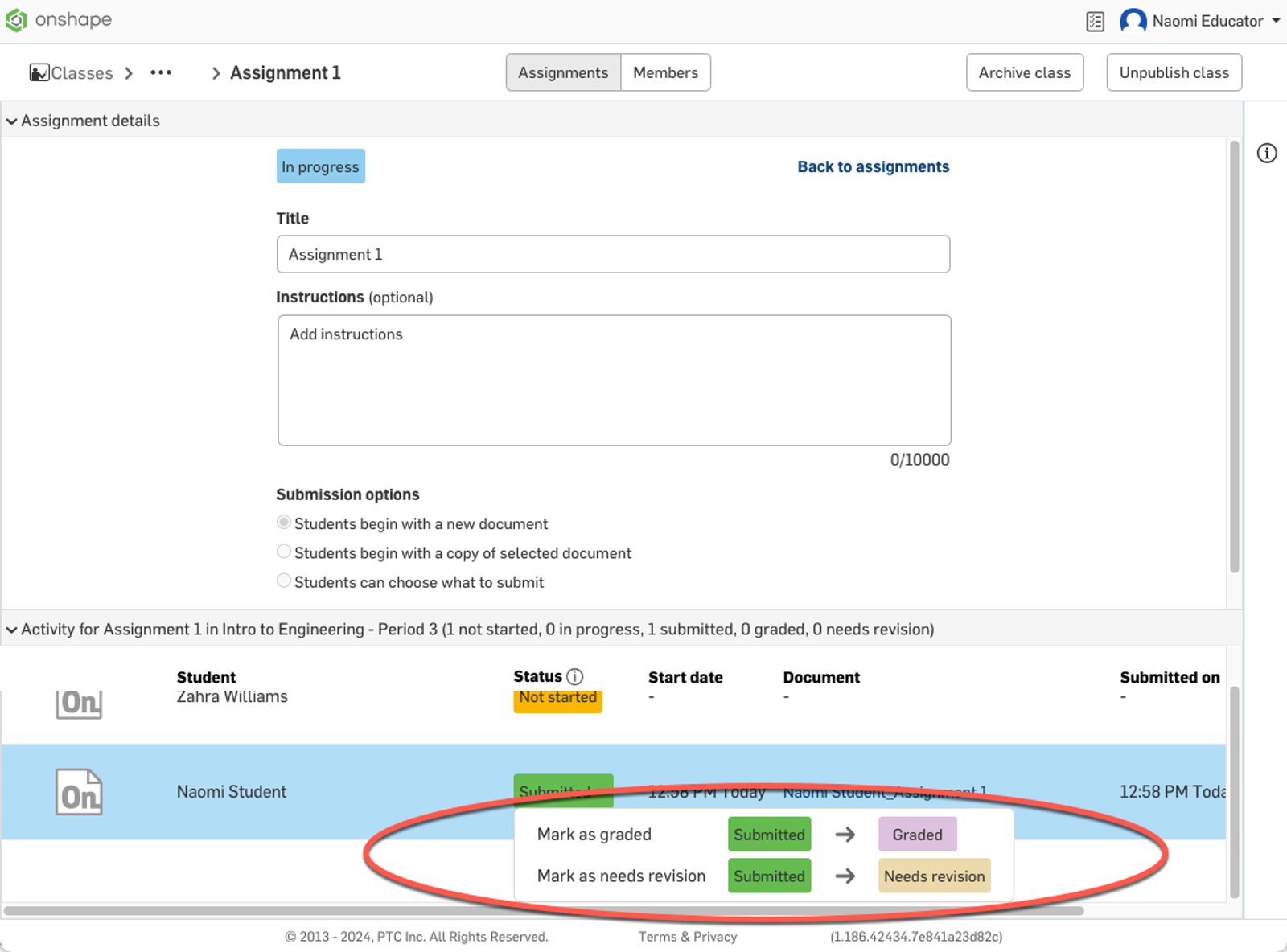Click the Archive class button
This screenshot has height=952, width=1287.
[1024, 73]
